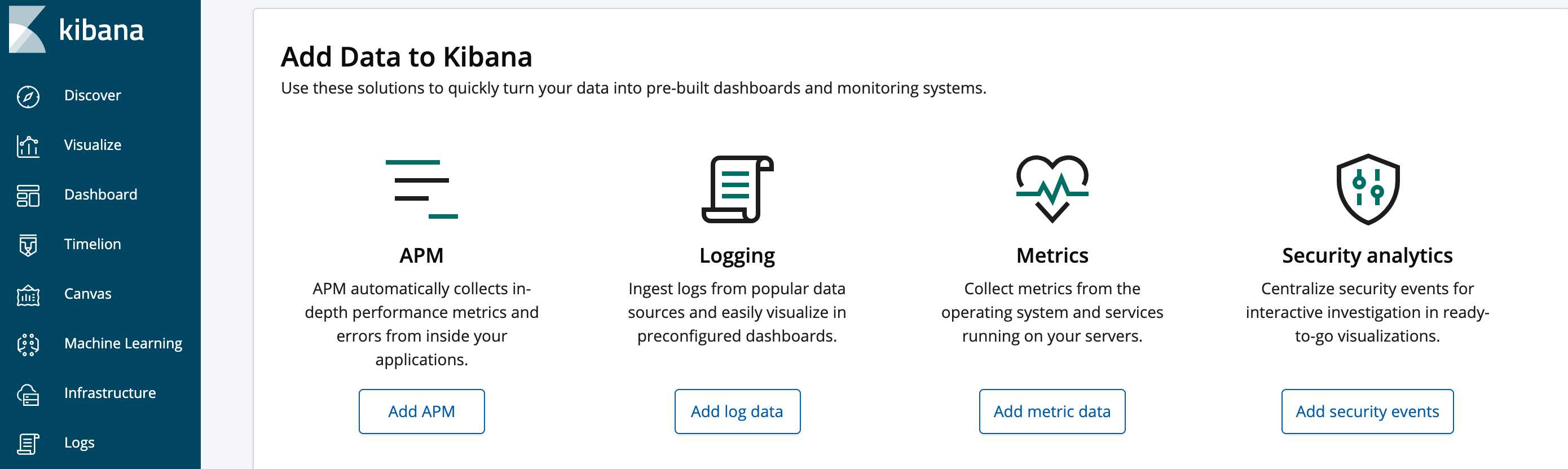Select the APM waterfall icon

(x=421, y=189)
